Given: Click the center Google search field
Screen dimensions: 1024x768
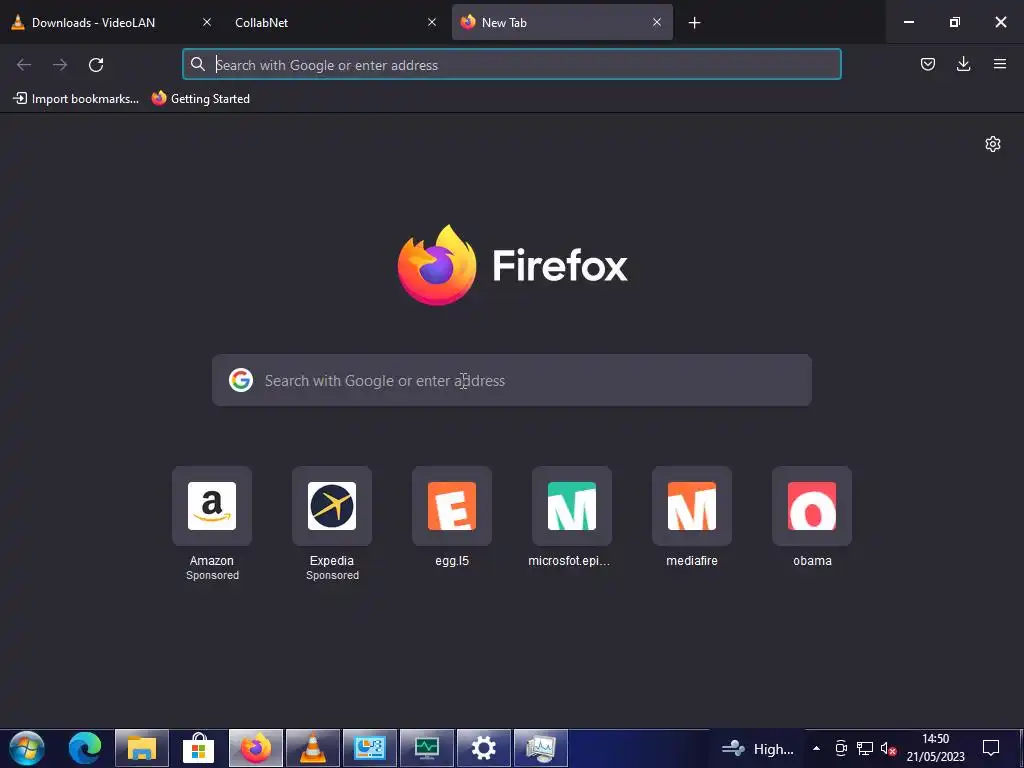Looking at the screenshot, I should coord(512,380).
